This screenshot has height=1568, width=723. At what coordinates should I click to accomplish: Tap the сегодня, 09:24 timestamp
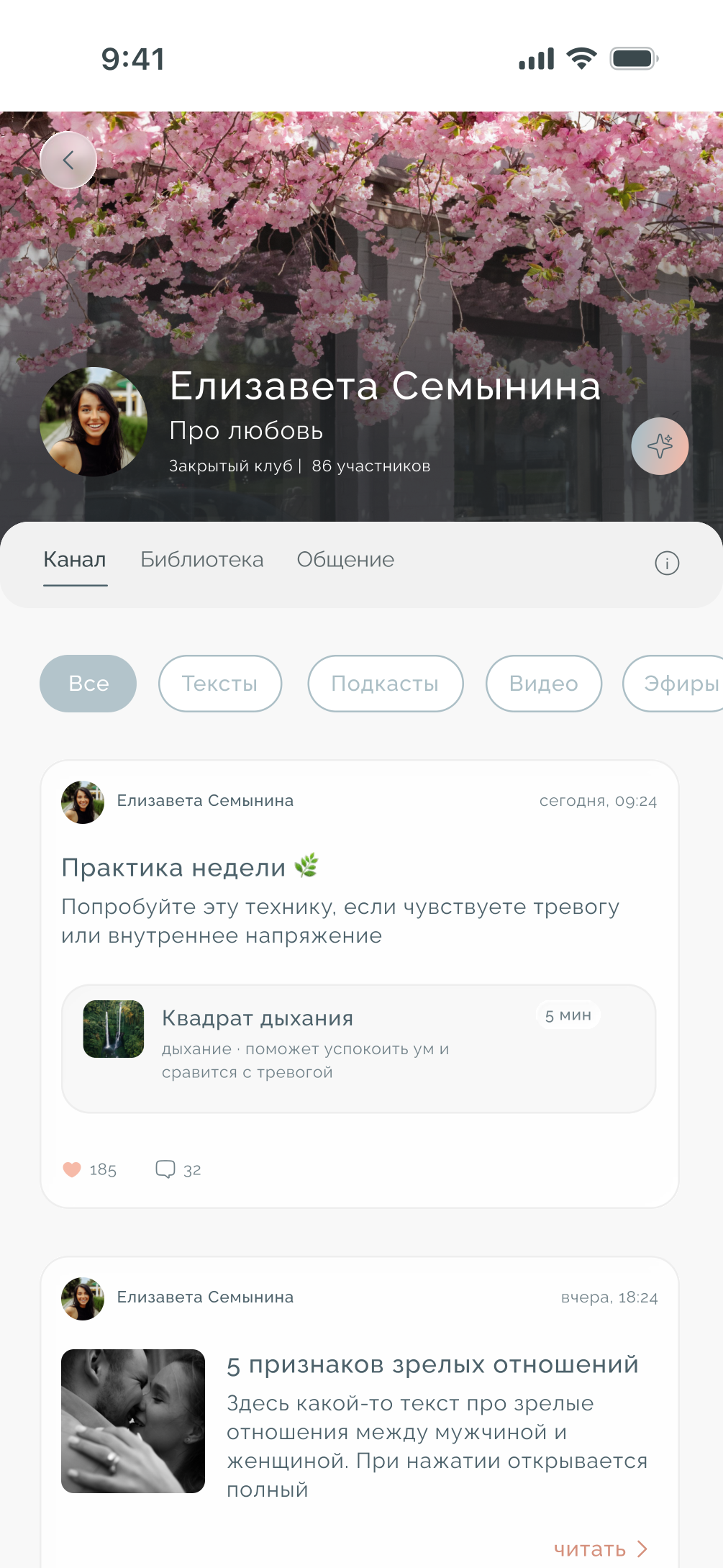(599, 802)
